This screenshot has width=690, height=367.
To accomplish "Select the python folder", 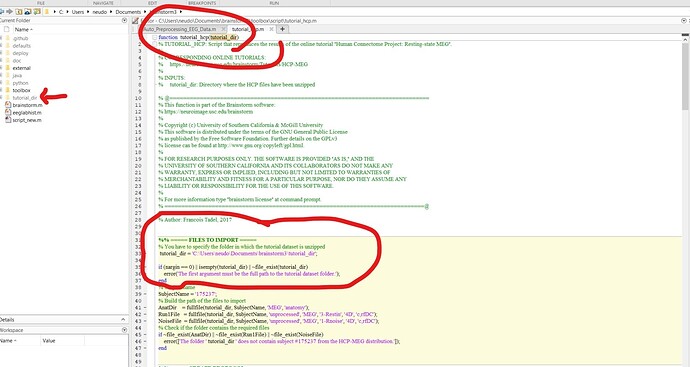I will click(20, 83).
